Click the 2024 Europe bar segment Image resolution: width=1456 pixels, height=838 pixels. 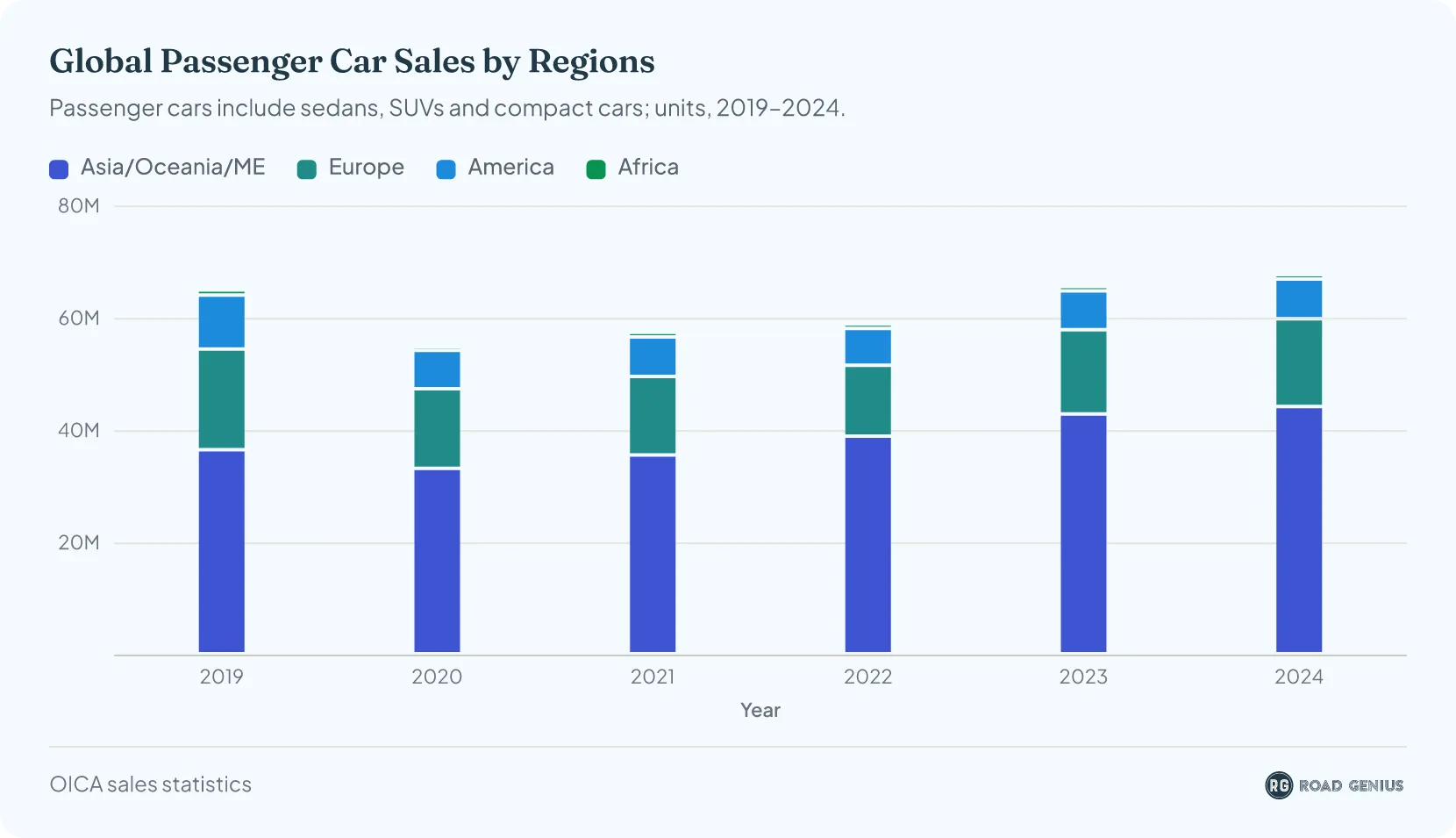point(1299,362)
